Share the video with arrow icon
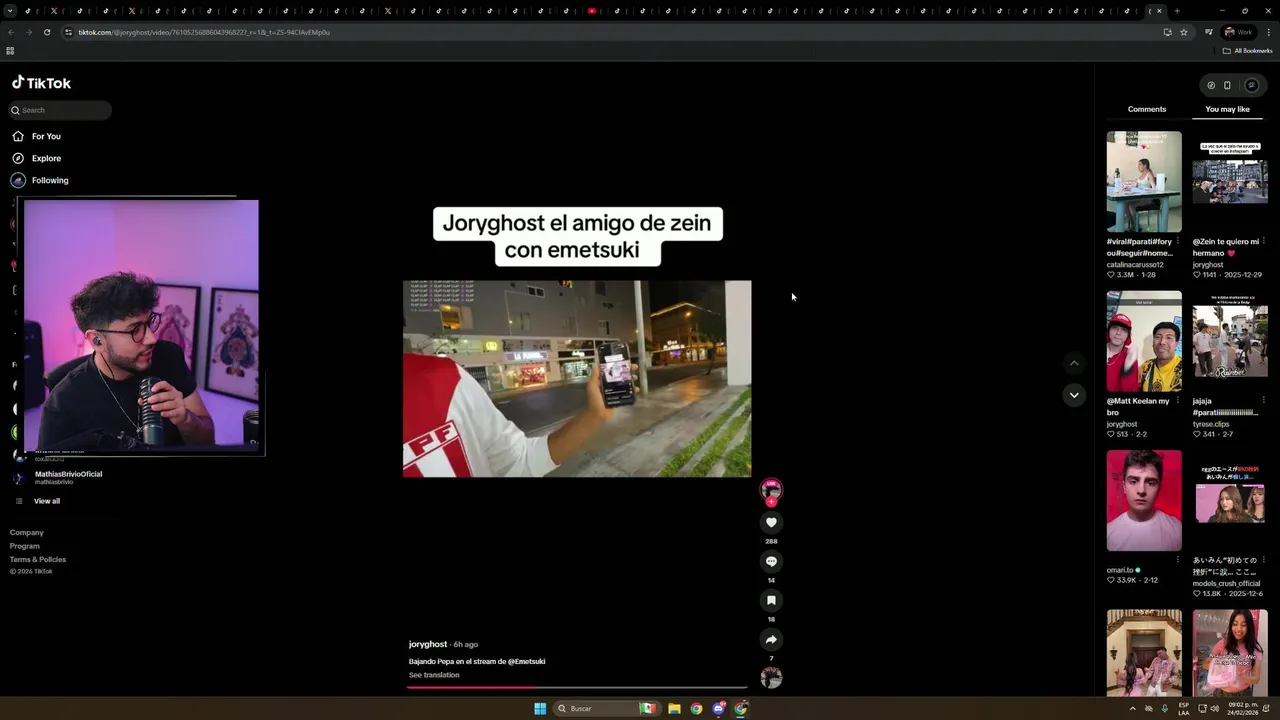 tap(771, 639)
